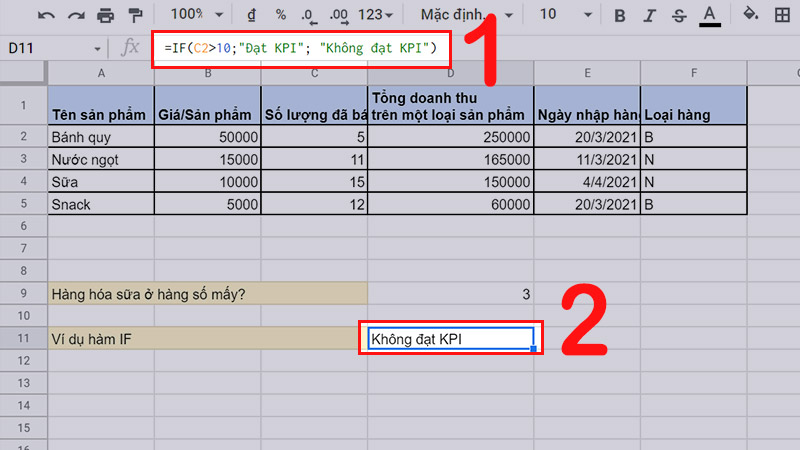Screen dimensions: 800x450
Task: Open the 123 number format dropdown
Action: [x=377, y=16]
